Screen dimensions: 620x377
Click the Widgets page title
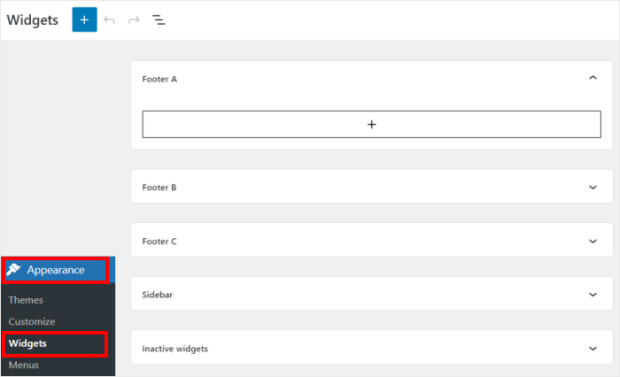point(32,20)
